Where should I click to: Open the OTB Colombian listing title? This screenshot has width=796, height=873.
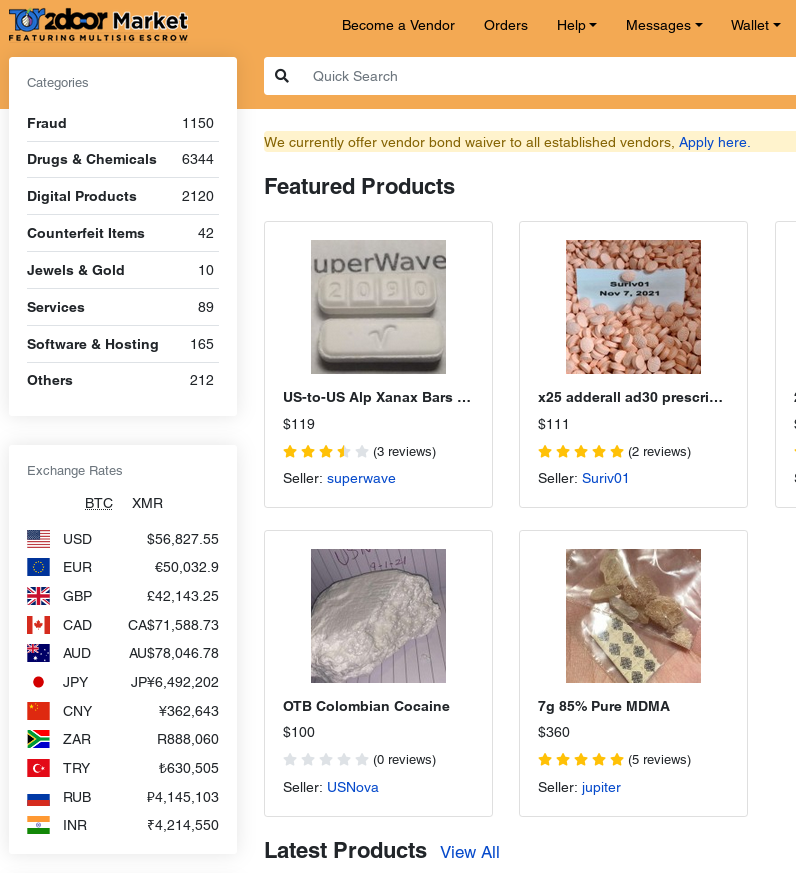tap(366, 706)
